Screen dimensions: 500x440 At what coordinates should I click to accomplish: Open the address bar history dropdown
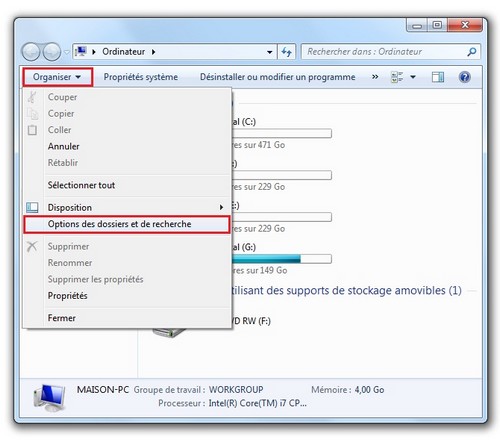[x=269, y=52]
